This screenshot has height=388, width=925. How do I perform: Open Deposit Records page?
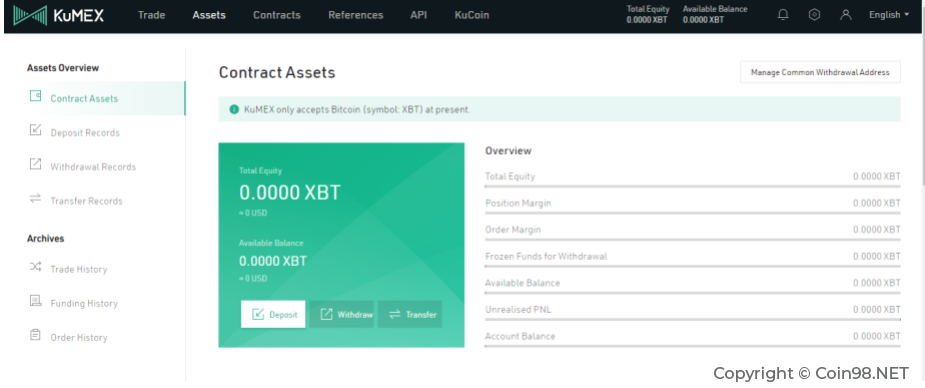85,133
